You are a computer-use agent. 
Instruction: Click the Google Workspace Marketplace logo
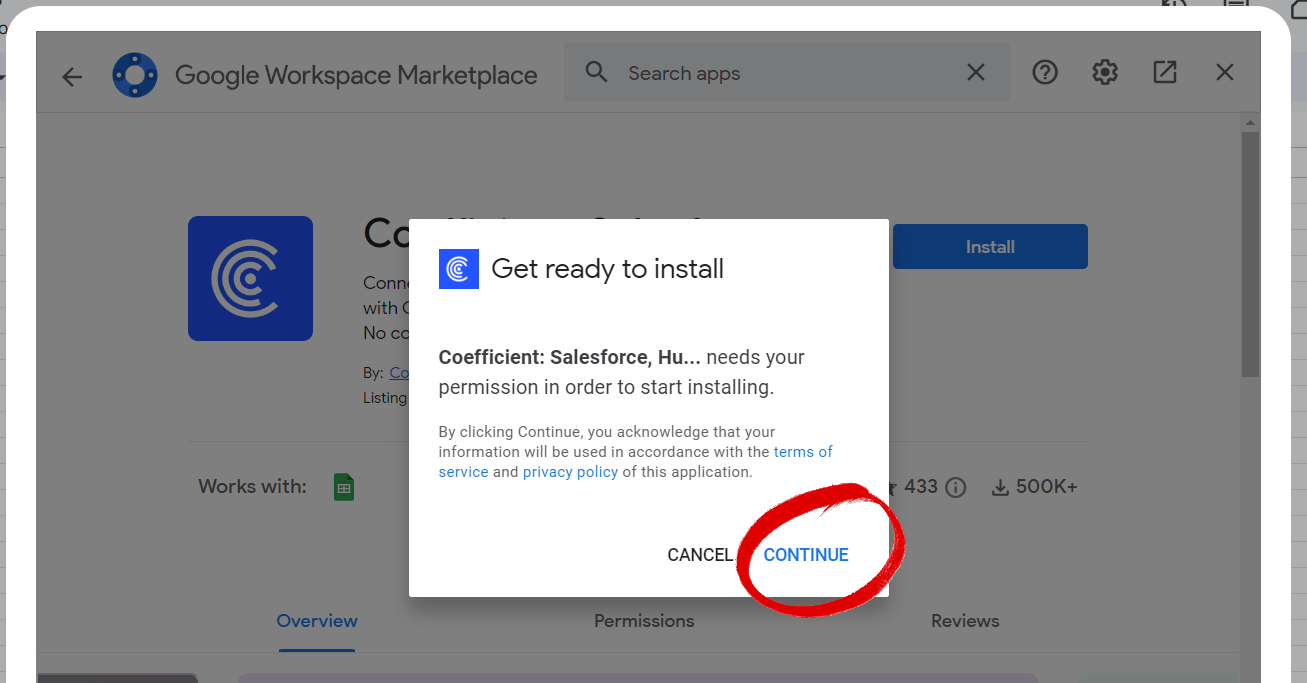(x=135, y=75)
